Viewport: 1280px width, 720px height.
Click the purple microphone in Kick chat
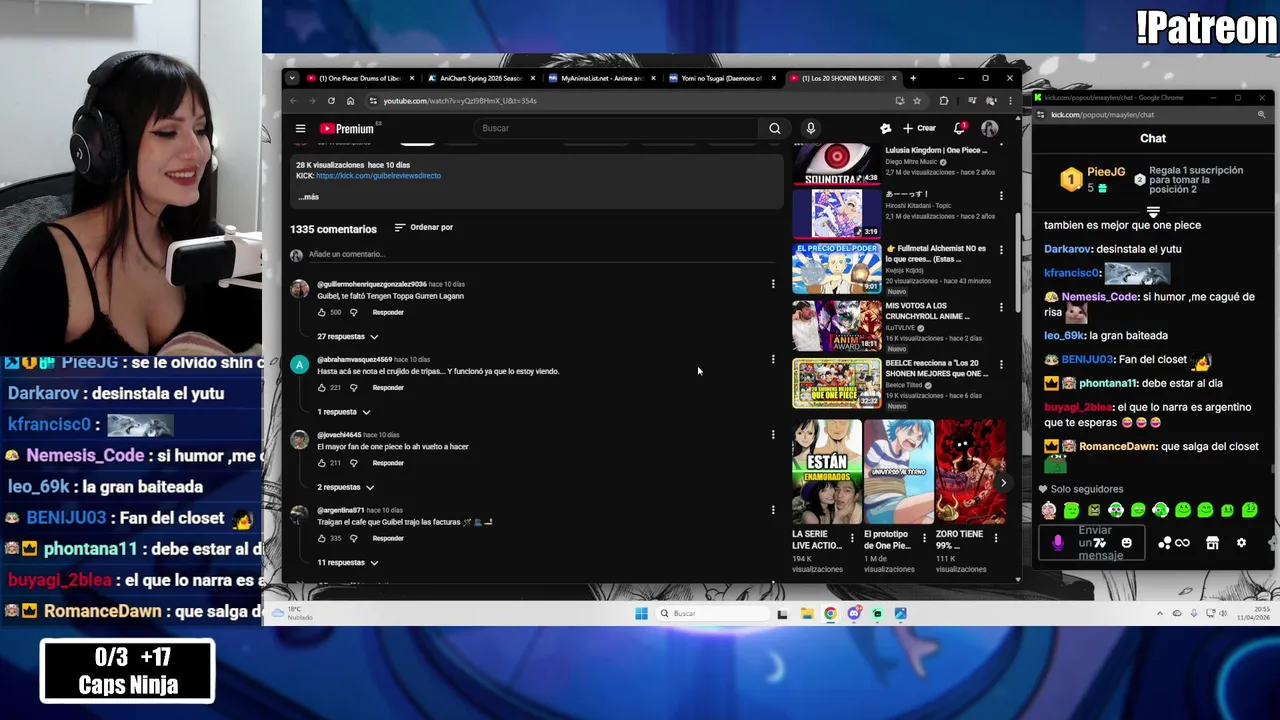pyautogui.click(x=1058, y=543)
